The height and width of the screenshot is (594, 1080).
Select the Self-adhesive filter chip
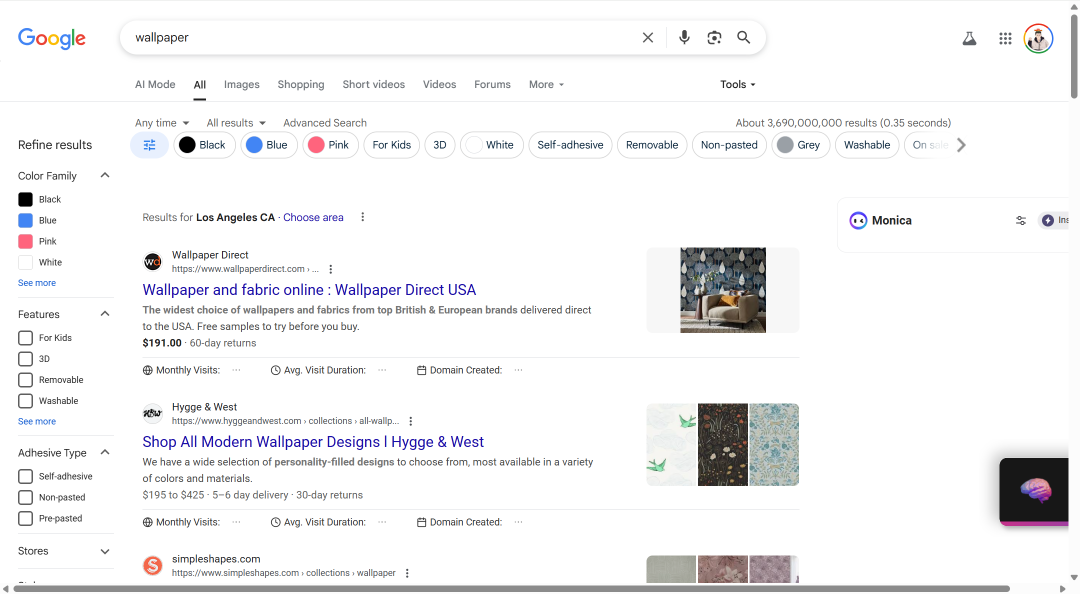tap(570, 145)
